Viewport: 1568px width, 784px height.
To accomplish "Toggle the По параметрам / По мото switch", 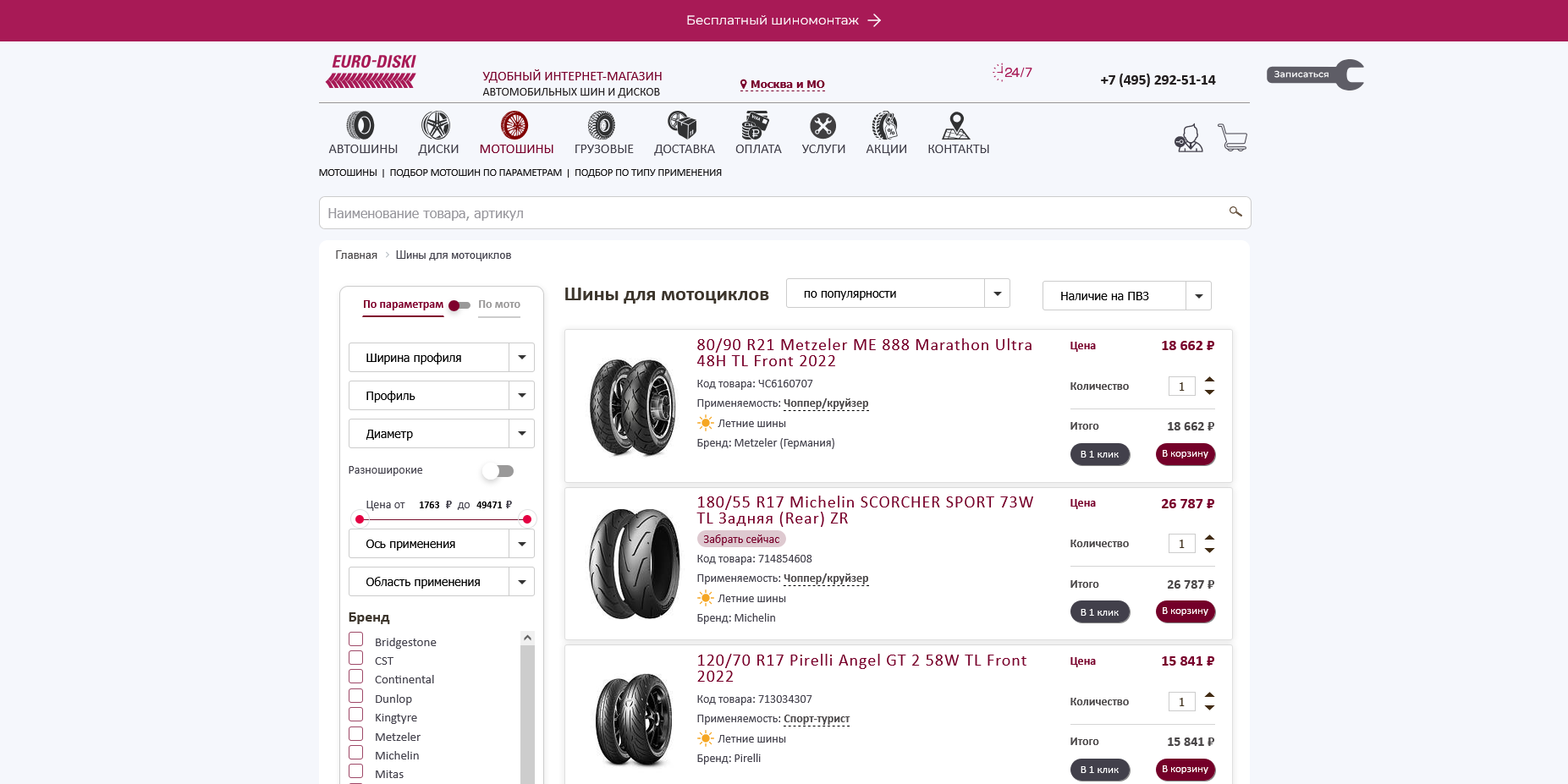I will click(x=459, y=305).
